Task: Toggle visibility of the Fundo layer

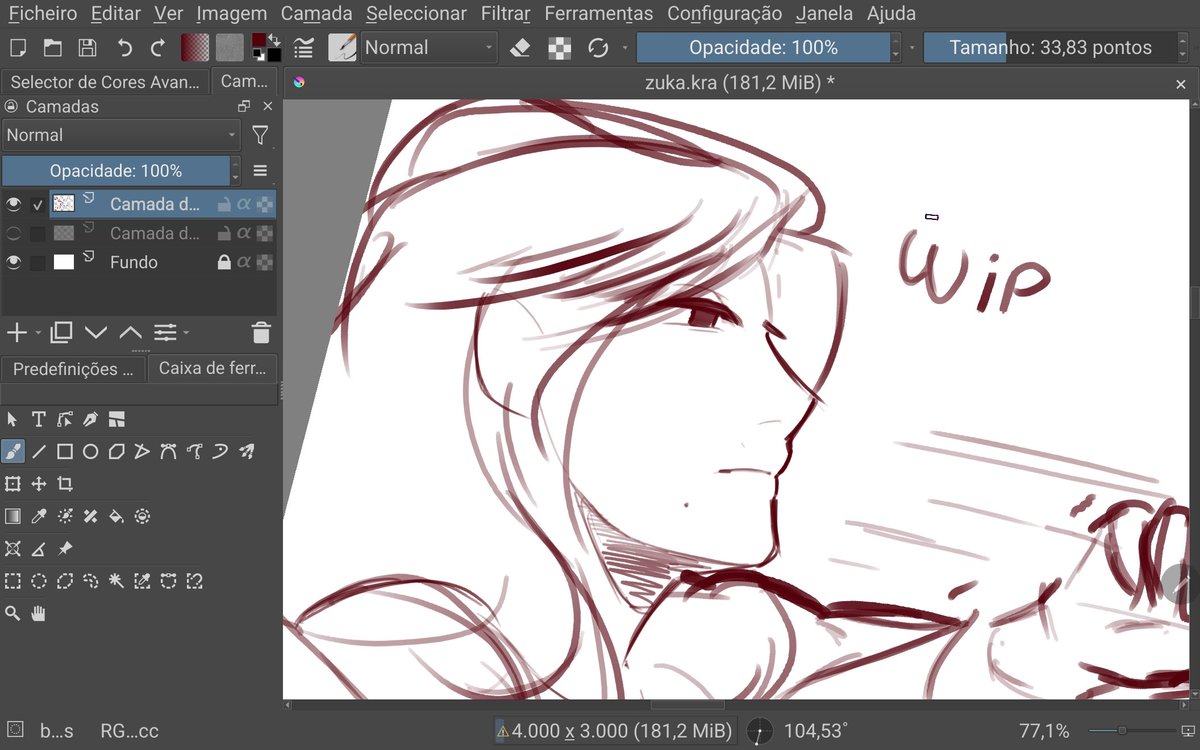Action: tap(13, 262)
